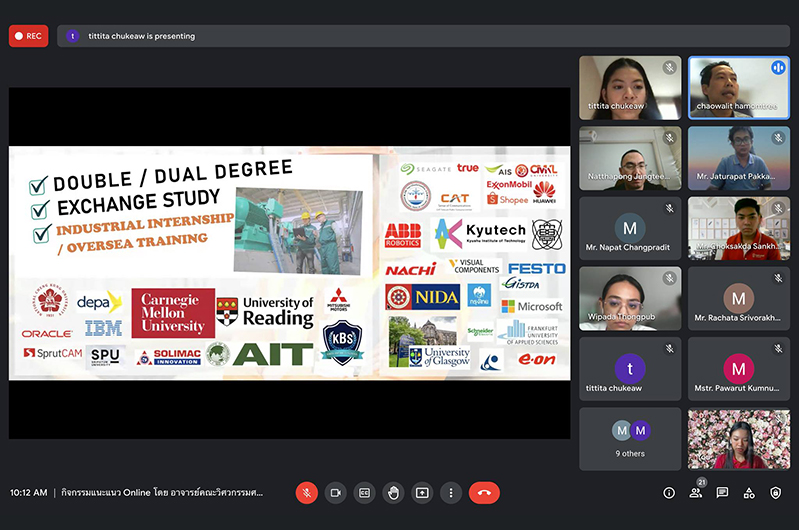Open the More options three-dot menu
The width and height of the screenshot is (799, 530).
coord(451,493)
